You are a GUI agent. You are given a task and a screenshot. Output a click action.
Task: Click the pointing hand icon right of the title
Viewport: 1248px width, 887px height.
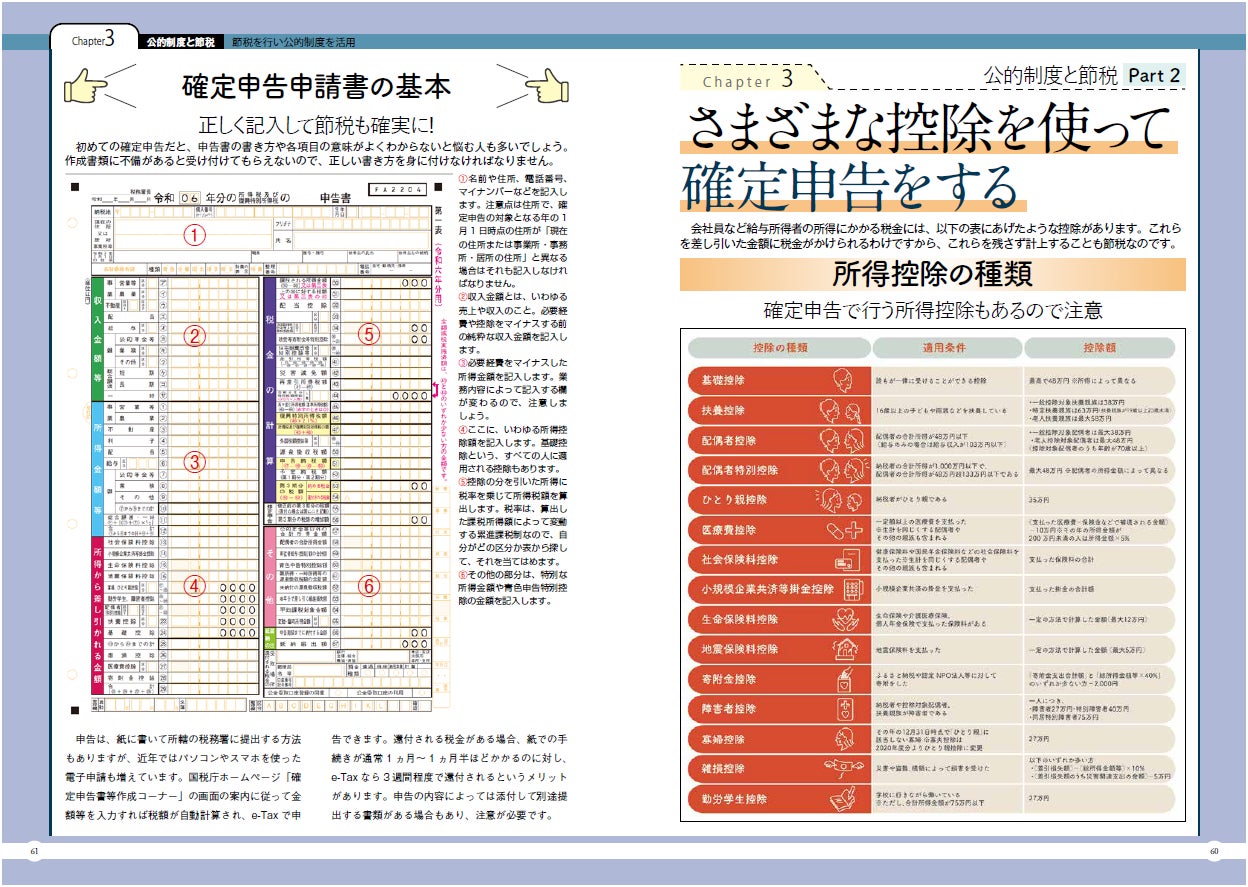click(x=546, y=86)
